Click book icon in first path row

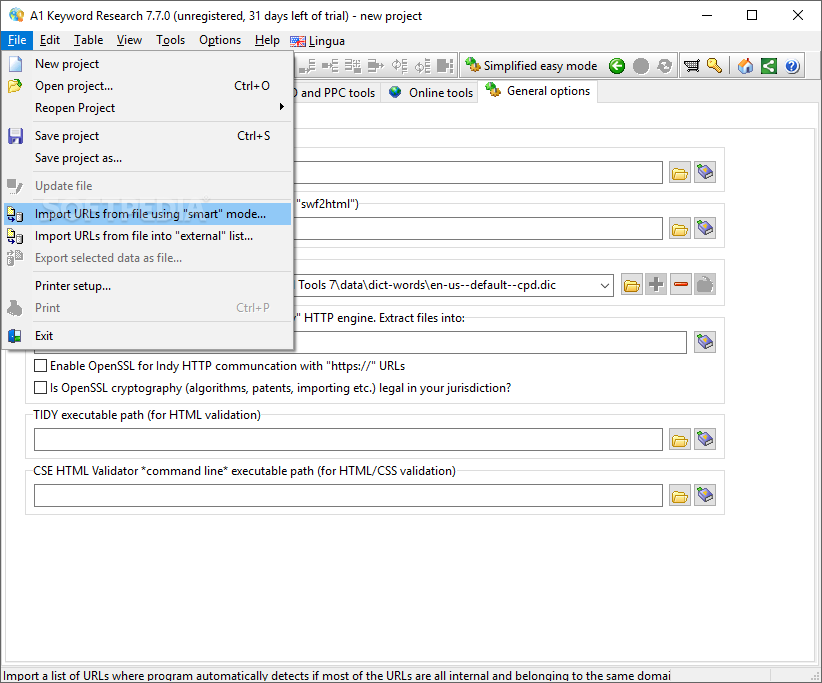705,172
